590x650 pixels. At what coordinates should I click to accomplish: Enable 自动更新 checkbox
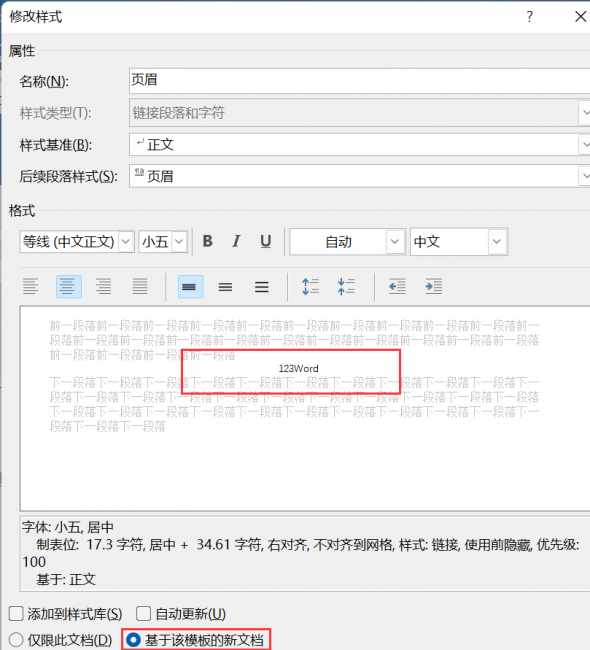pyautogui.click(x=143, y=614)
